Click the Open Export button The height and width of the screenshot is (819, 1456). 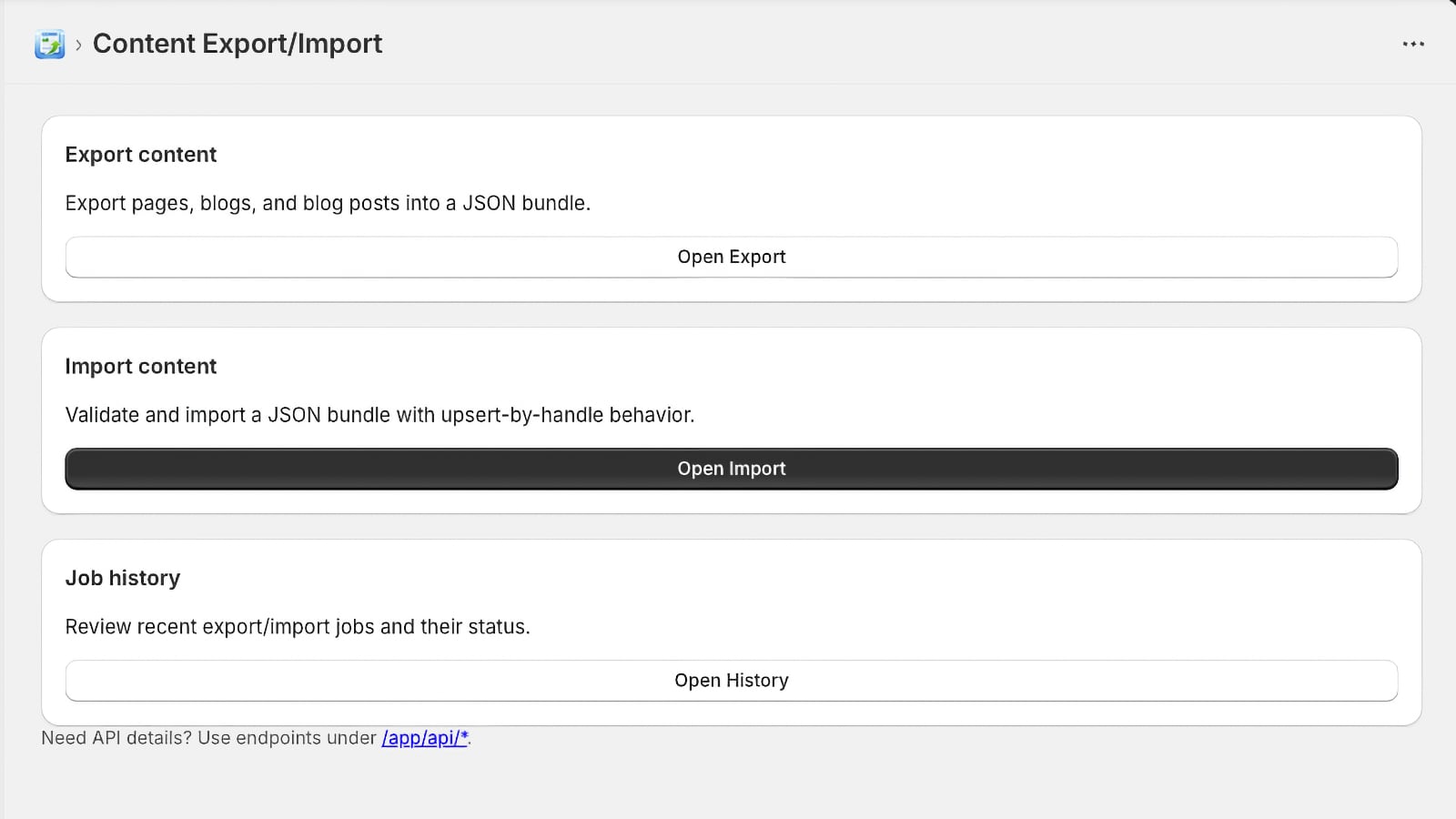coord(732,258)
